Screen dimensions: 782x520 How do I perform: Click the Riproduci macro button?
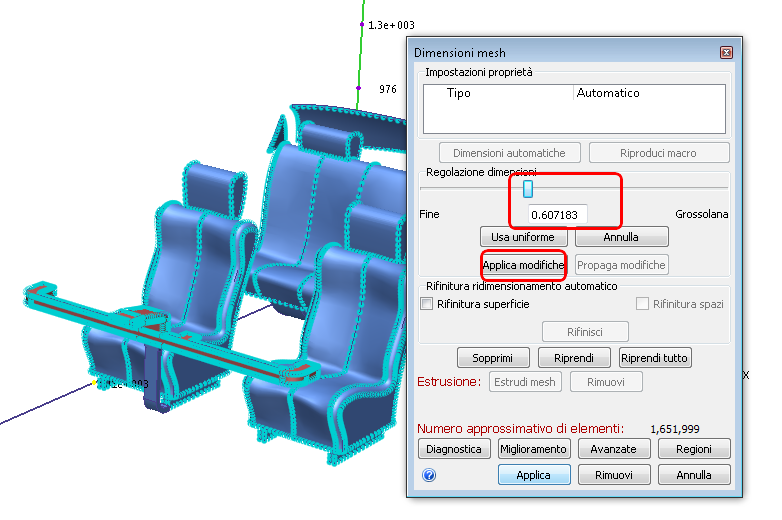coord(659,153)
